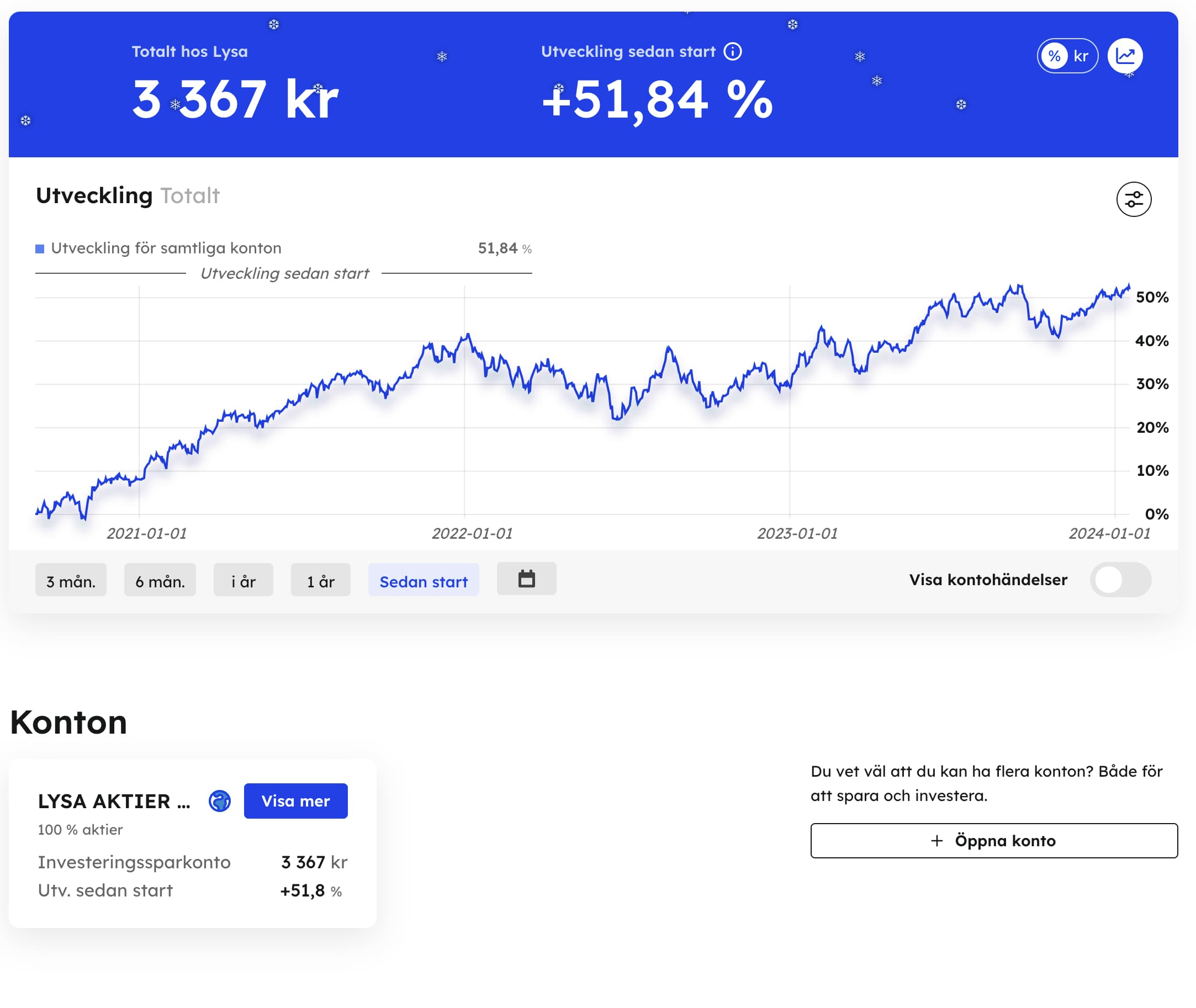The height and width of the screenshot is (1008, 1196).
Task: Click the 2021-01-01 axis date label
Action: coord(147,533)
